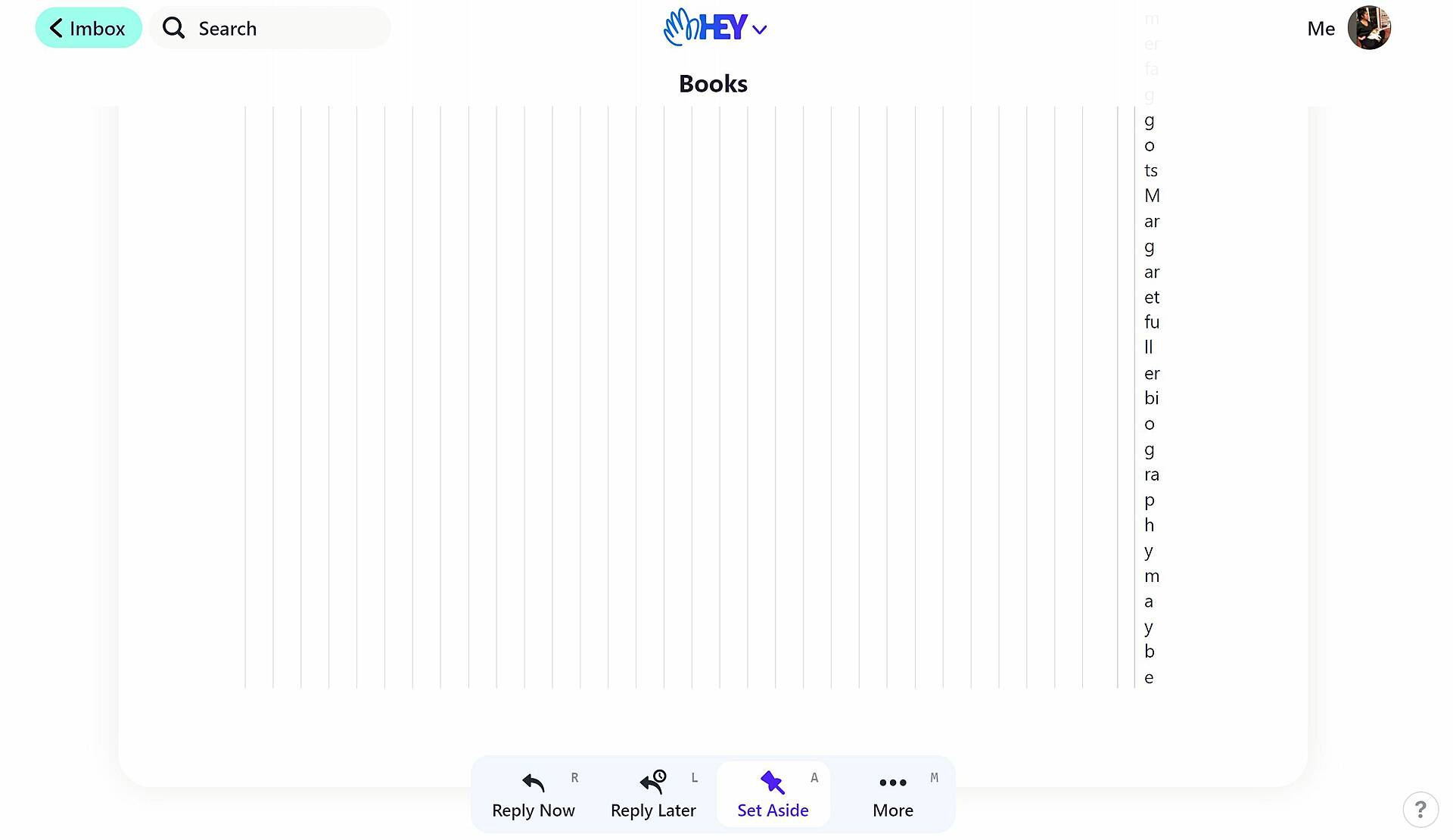Select the Books tab label
1453x840 pixels.
point(713,82)
